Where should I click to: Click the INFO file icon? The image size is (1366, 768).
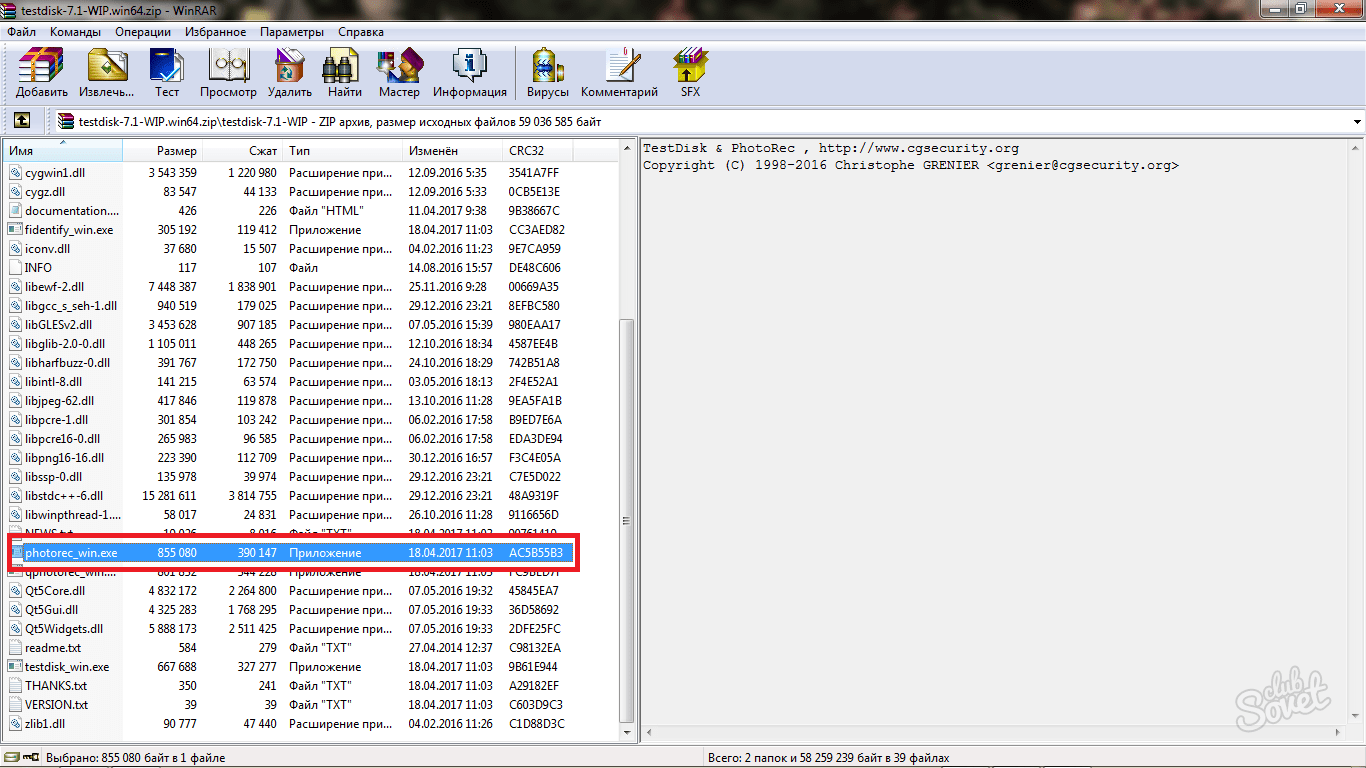(x=15, y=267)
